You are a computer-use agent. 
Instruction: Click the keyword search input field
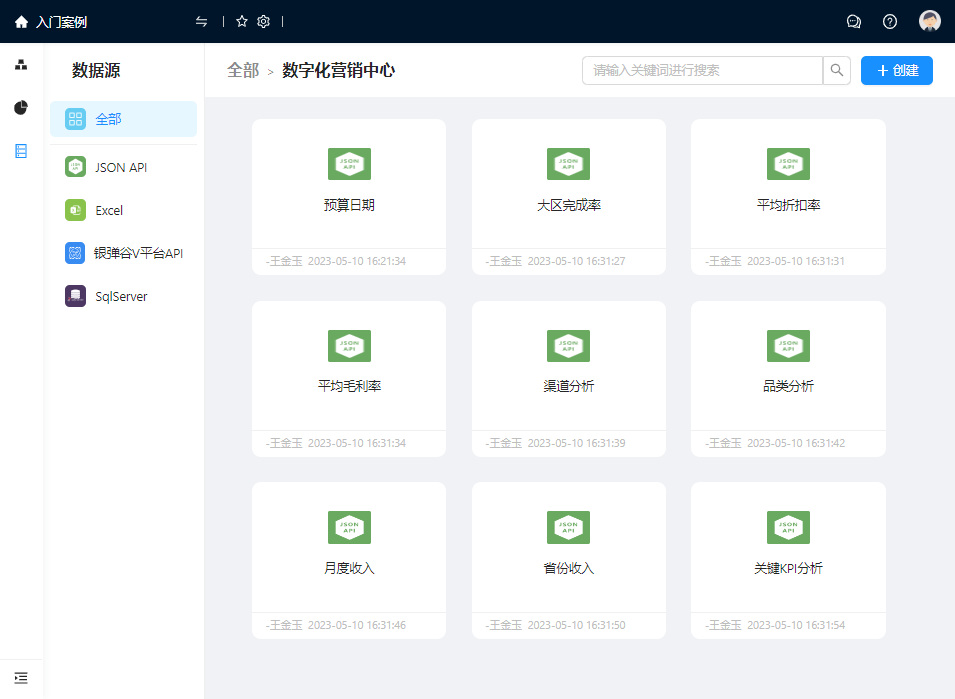pyautogui.click(x=702, y=71)
